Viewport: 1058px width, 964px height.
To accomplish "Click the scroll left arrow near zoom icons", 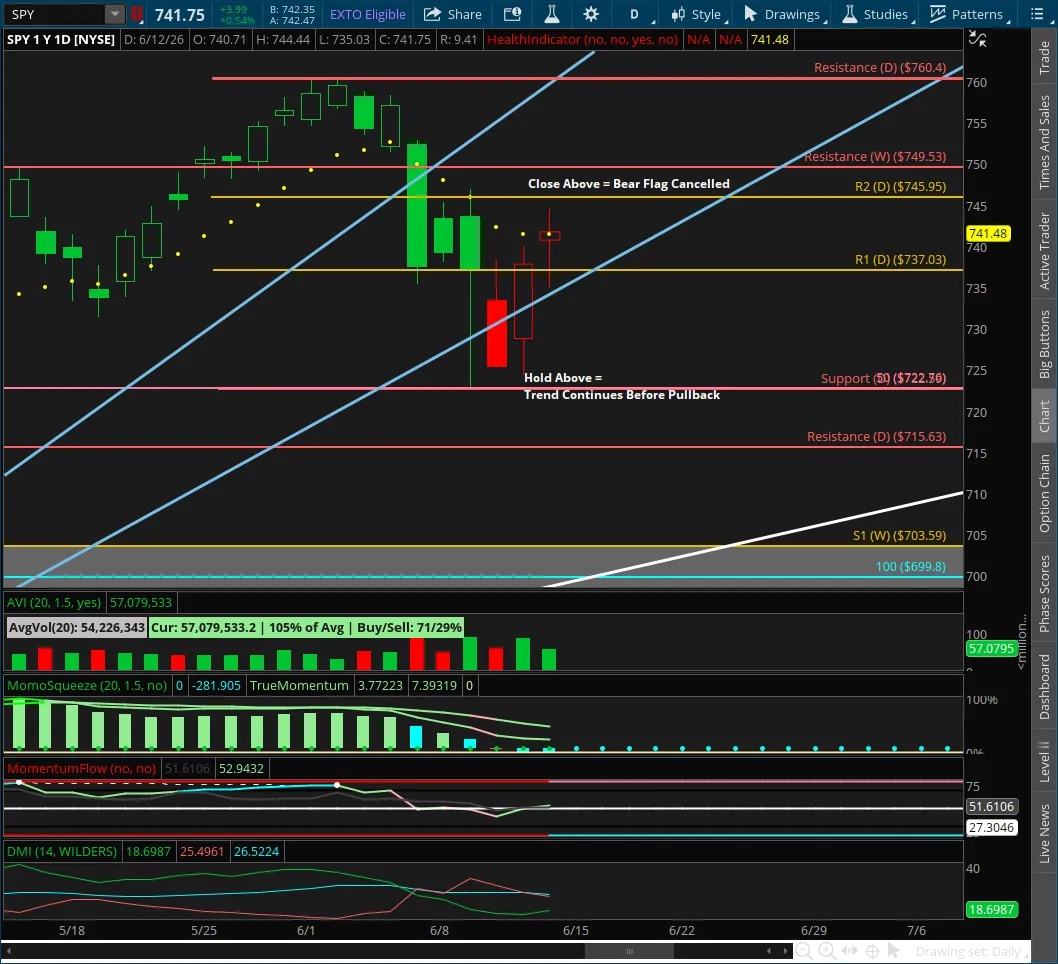I will click(769, 951).
